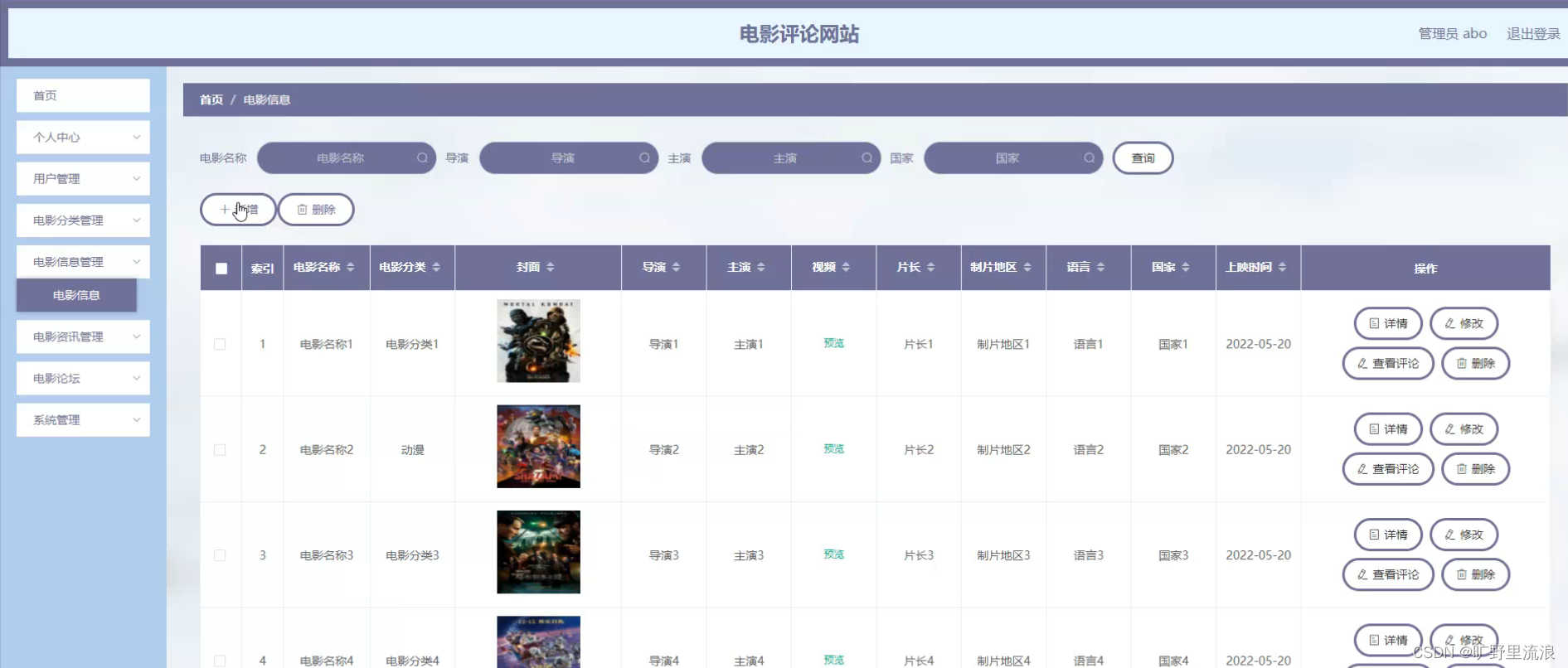Click 预览 video link for 电影名称2
The height and width of the screenshot is (668, 1568).
tap(833, 448)
